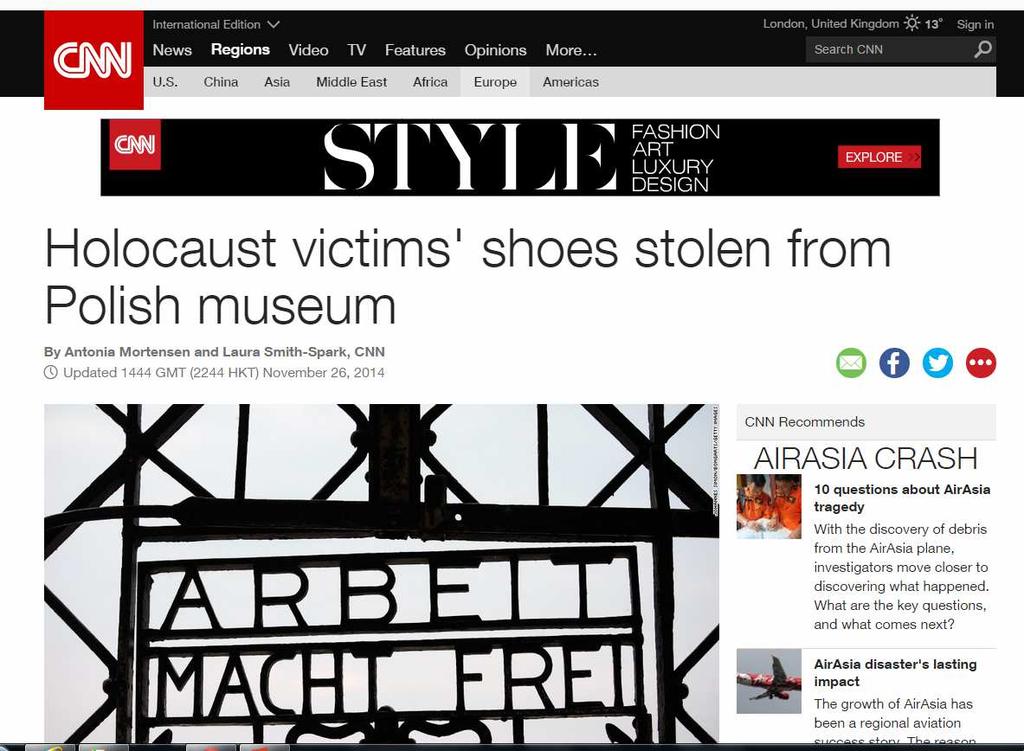Click the Search CNN input field
The height and width of the screenshot is (751, 1024).
[888, 50]
